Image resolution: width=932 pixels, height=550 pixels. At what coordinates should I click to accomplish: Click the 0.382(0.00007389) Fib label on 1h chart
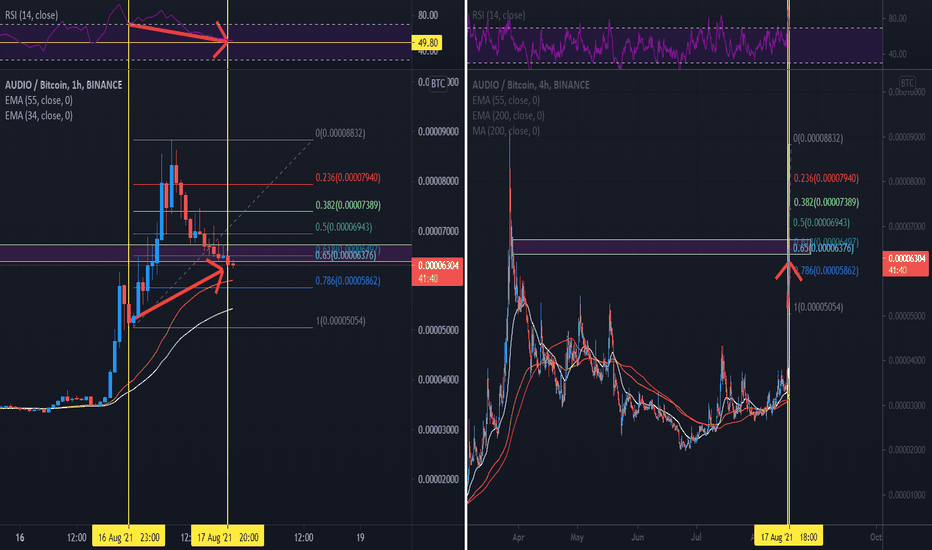tap(348, 205)
